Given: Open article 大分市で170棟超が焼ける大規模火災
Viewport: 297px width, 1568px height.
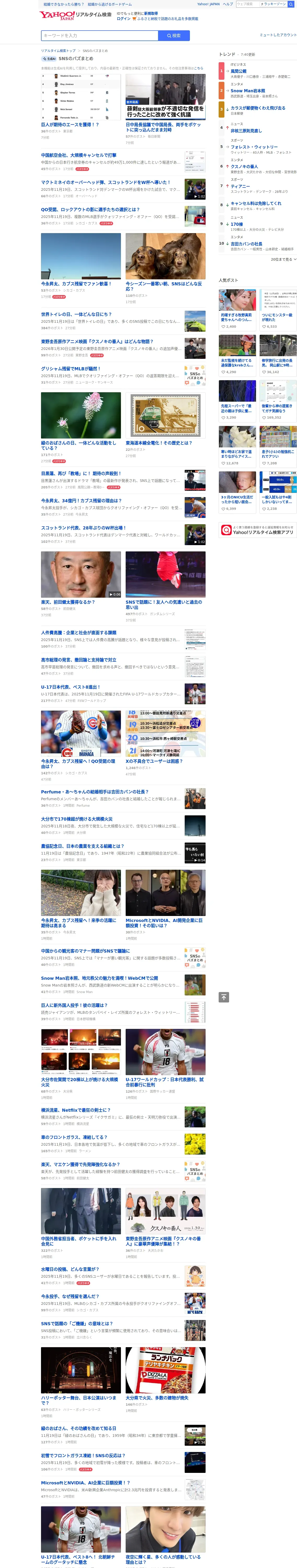Looking at the screenshot, I should click(x=77, y=819).
